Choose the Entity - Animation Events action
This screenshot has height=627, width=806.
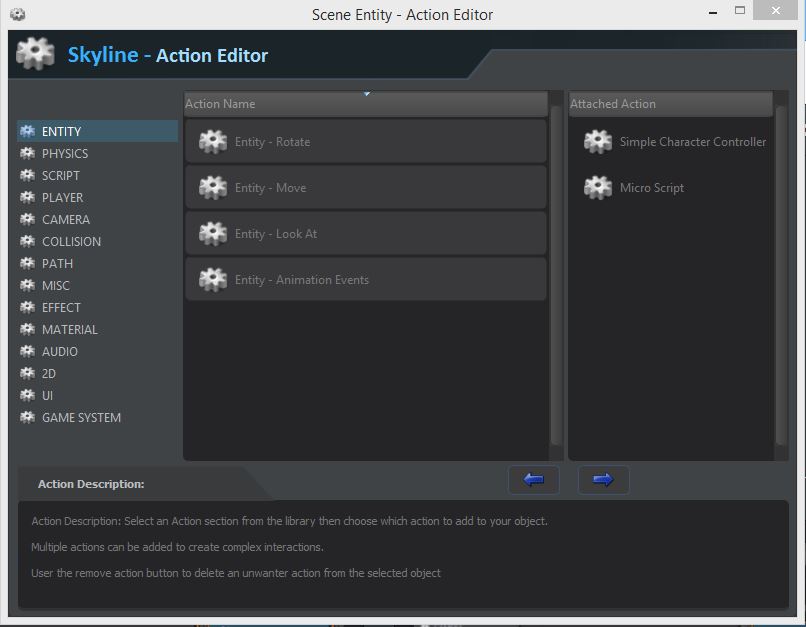[x=365, y=279]
